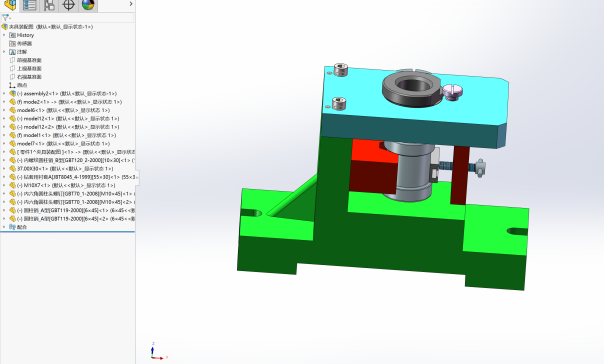
Task: Expand the 注解 annotations folder
Action: point(4,52)
